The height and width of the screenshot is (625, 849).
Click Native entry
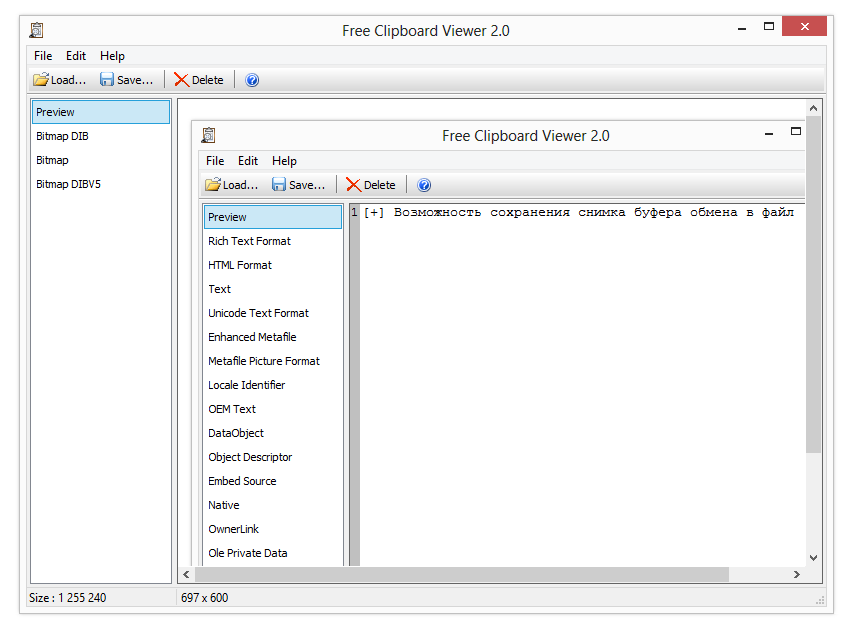(x=273, y=505)
